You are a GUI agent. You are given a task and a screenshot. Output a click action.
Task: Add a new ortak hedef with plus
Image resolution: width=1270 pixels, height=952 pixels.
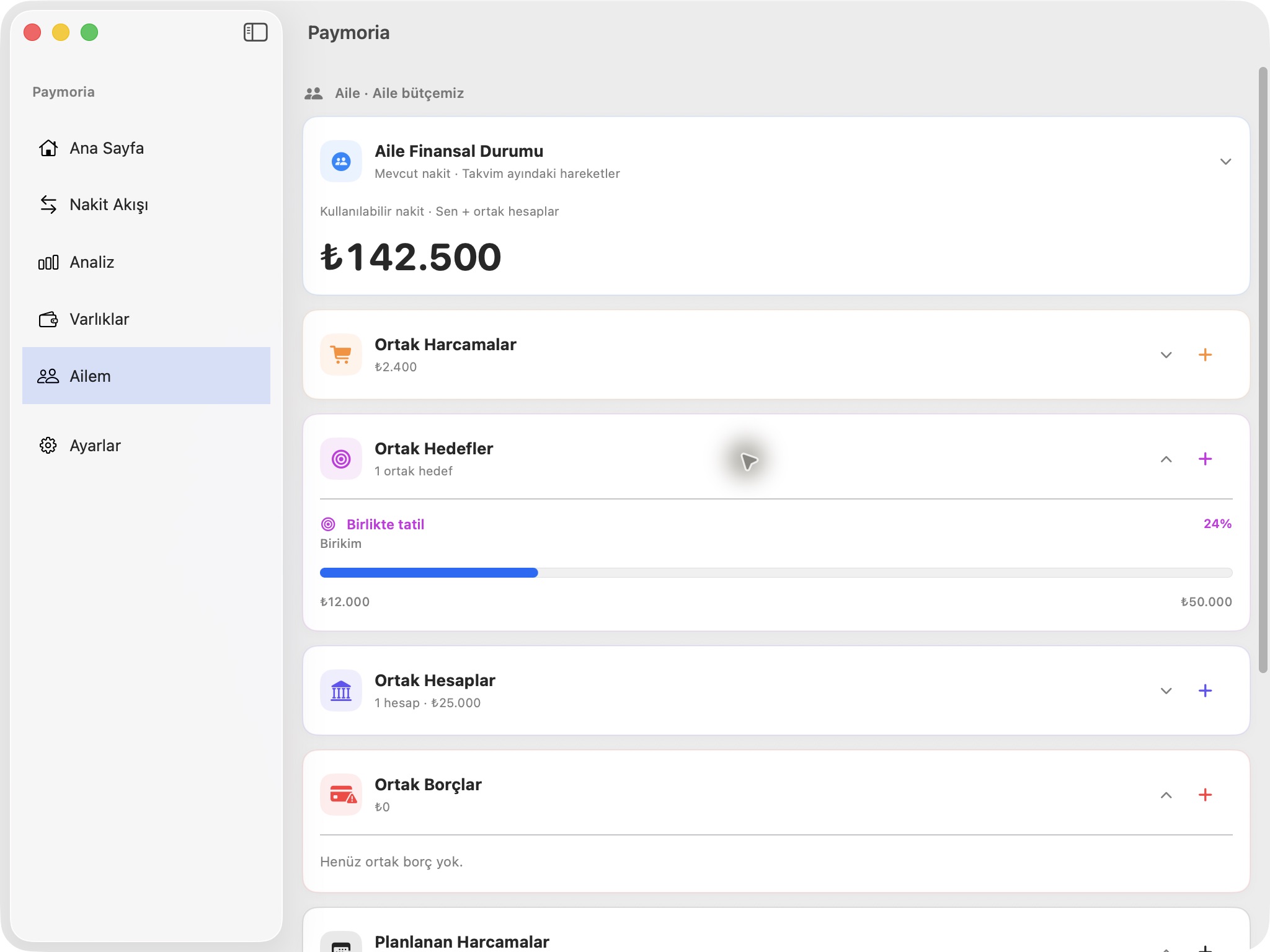(1205, 459)
